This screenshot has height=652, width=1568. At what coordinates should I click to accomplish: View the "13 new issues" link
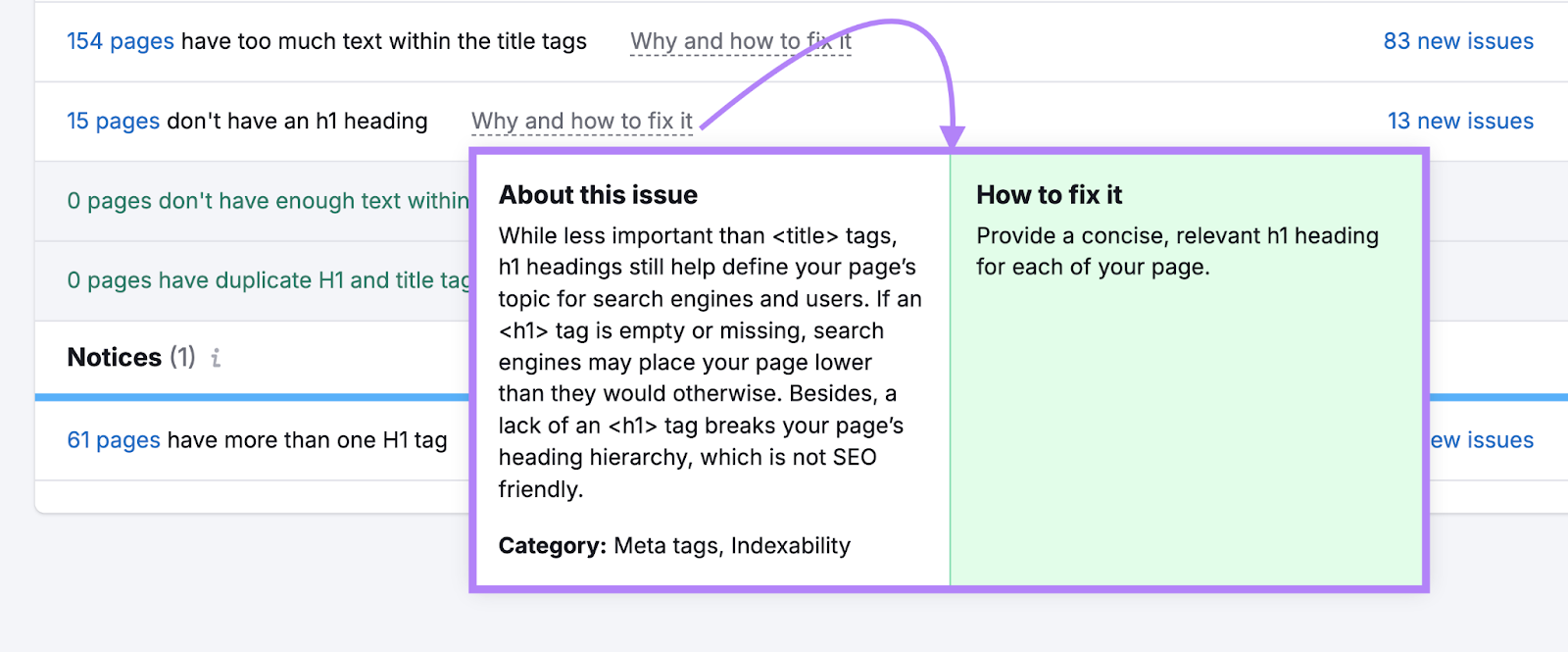pyautogui.click(x=1460, y=122)
